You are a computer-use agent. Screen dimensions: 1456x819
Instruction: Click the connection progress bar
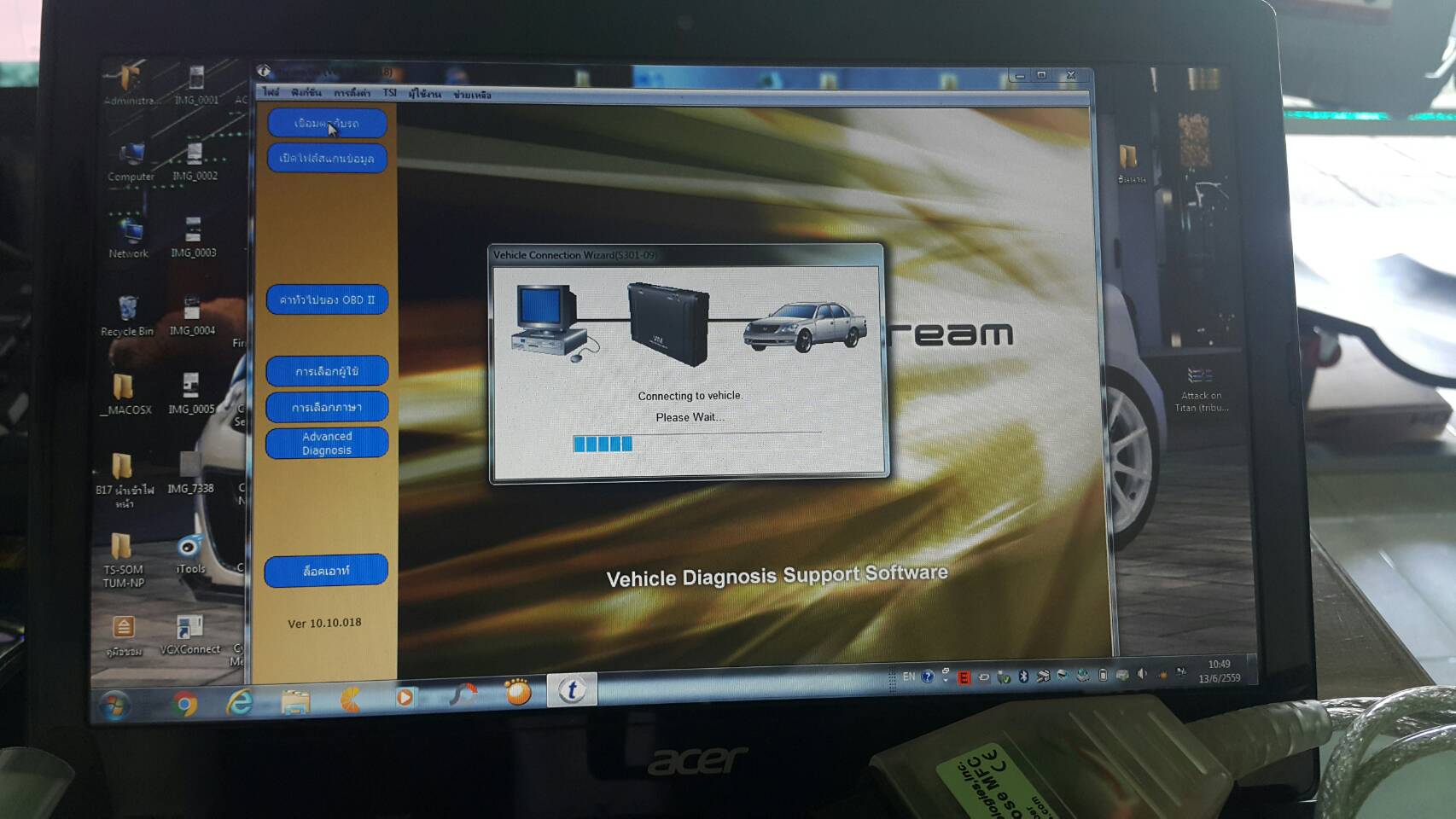pos(696,444)
